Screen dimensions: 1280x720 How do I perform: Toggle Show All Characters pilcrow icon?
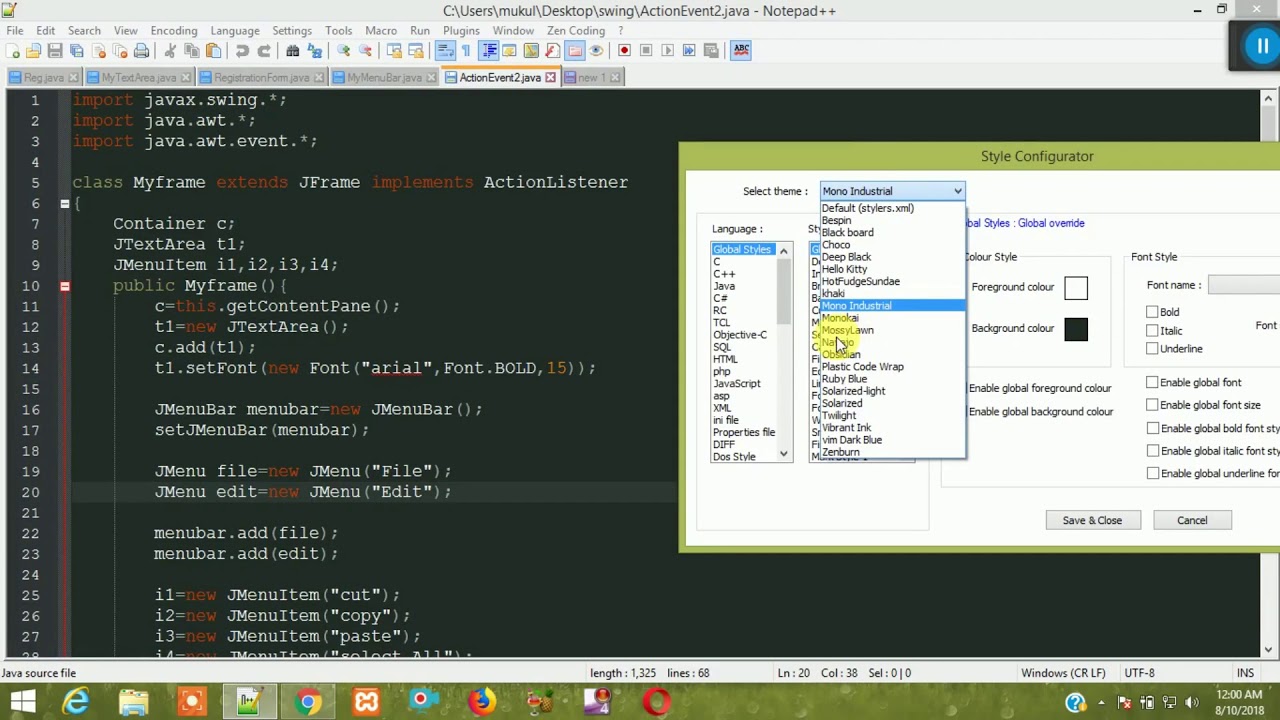pyautogui.click(x=466, y=50)
